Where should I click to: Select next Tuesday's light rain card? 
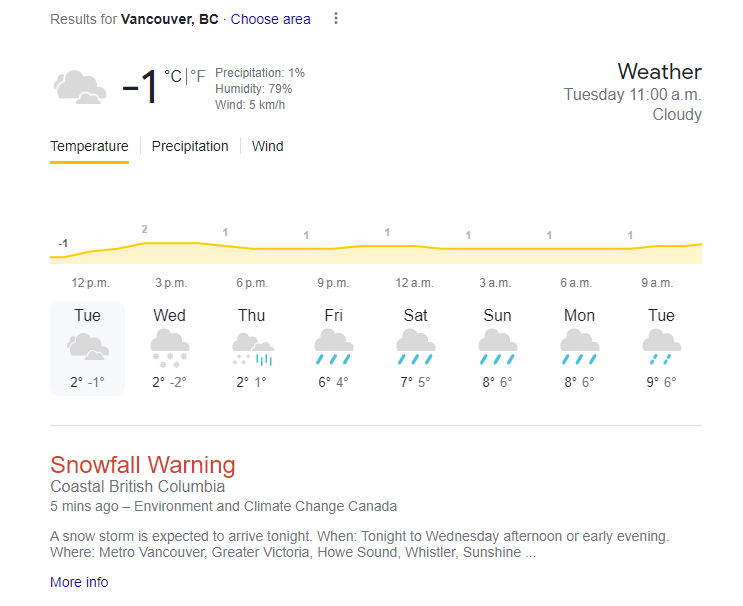661,348
